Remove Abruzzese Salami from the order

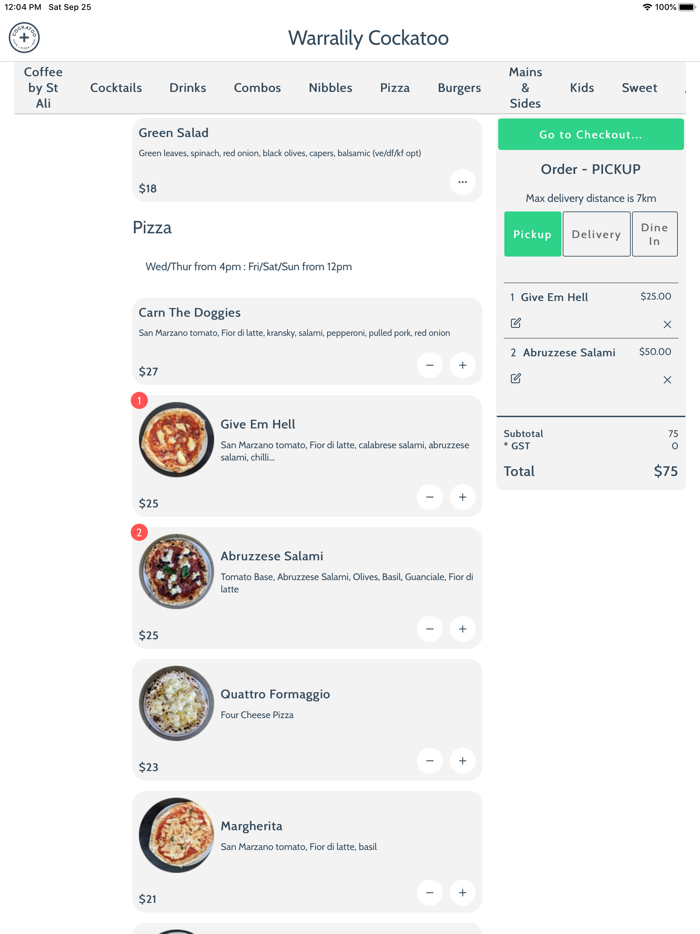[667, 380]
